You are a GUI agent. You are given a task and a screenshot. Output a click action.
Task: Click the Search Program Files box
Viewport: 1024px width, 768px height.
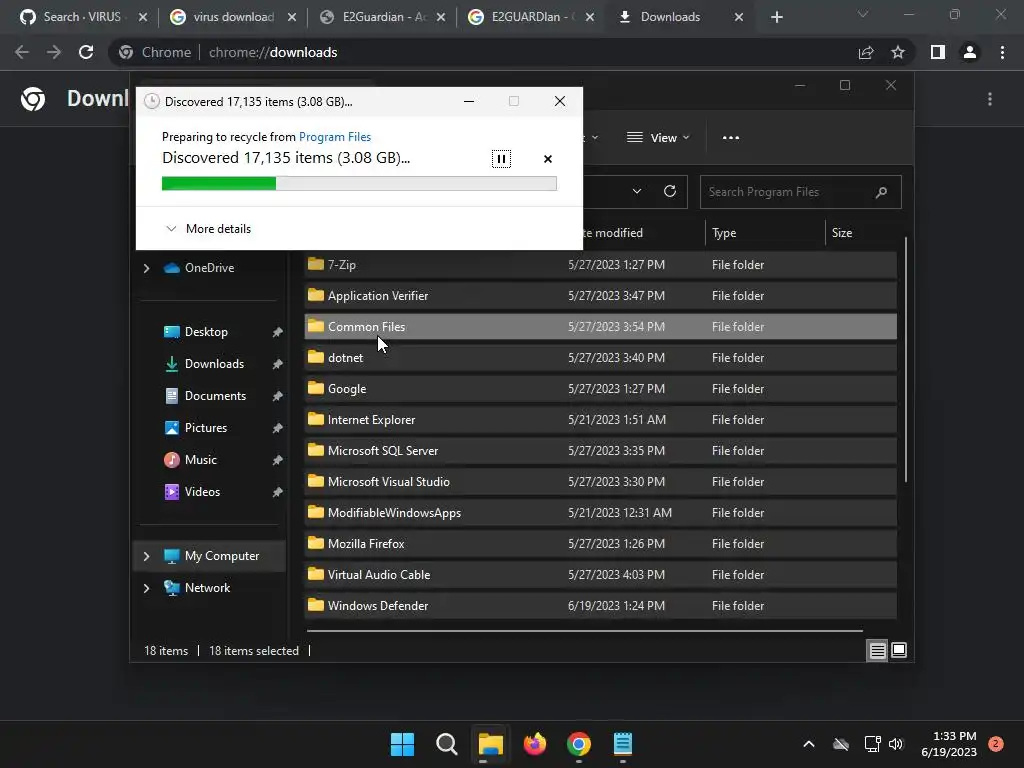coord(800,192)
